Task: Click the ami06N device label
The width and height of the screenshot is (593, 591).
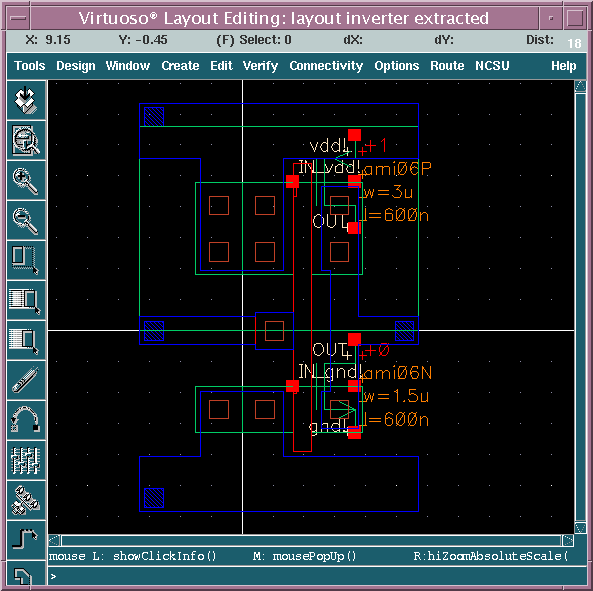Action: pyautogui.click(x=397, y=373)
